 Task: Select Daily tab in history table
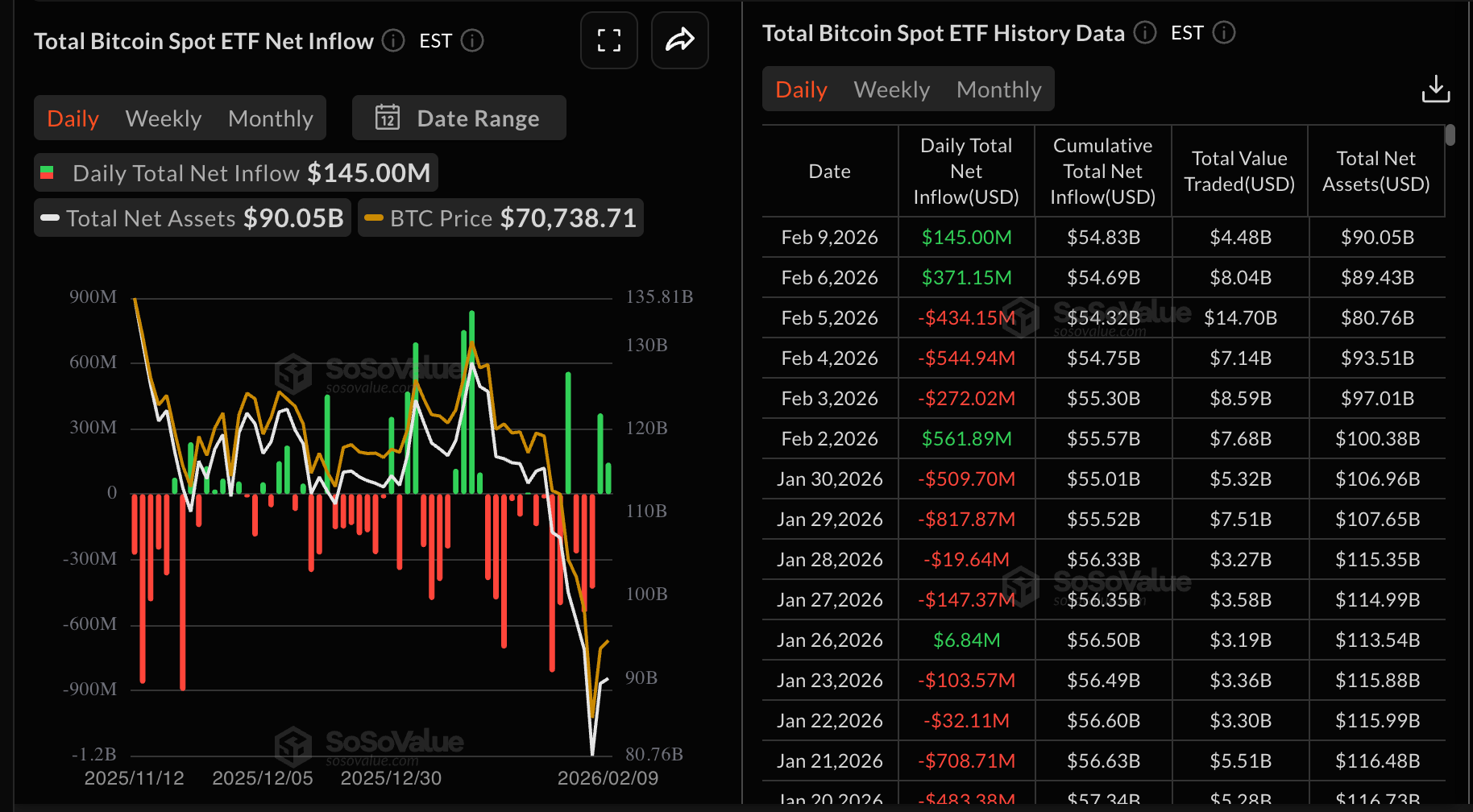click(801, 89)
